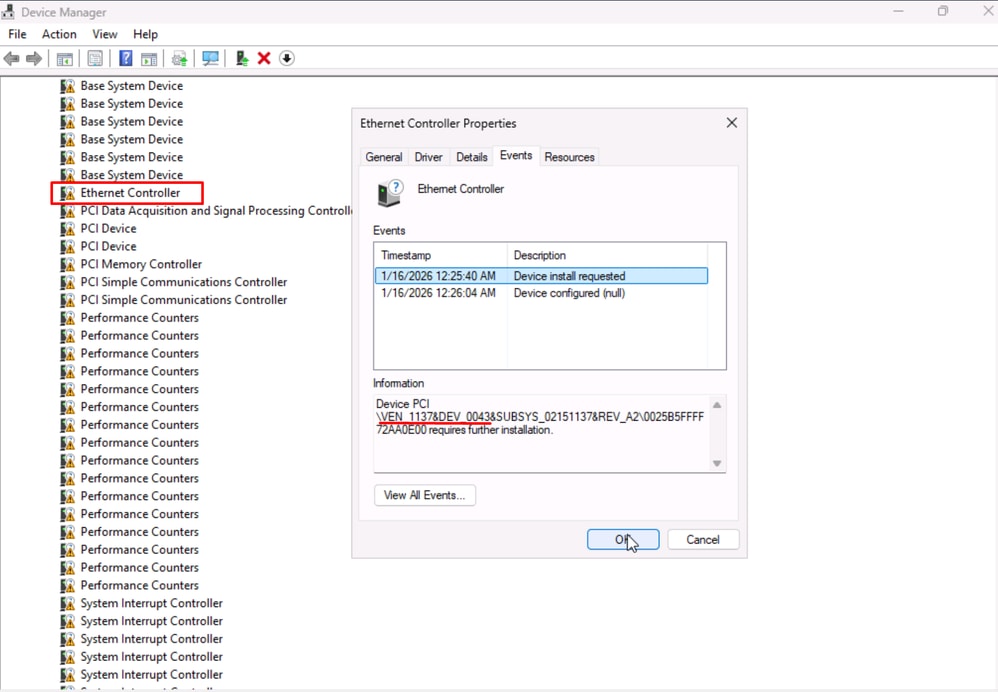Open the Action menu
The width and height of the screenshot is (998, 692).
58,33
